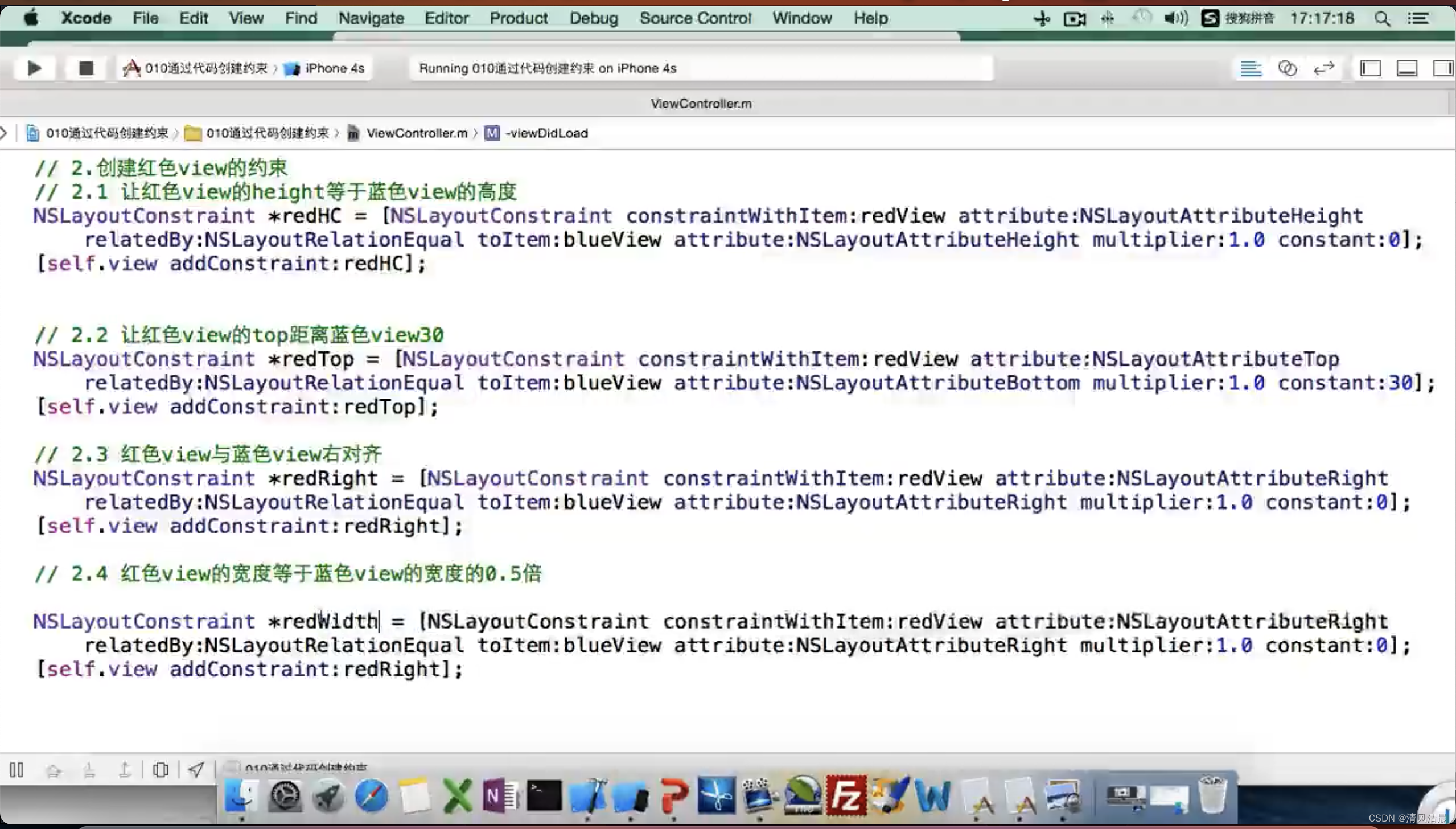Open the Help menu
The width and height of the screenshot is (1456, 829).
[871, 18]
